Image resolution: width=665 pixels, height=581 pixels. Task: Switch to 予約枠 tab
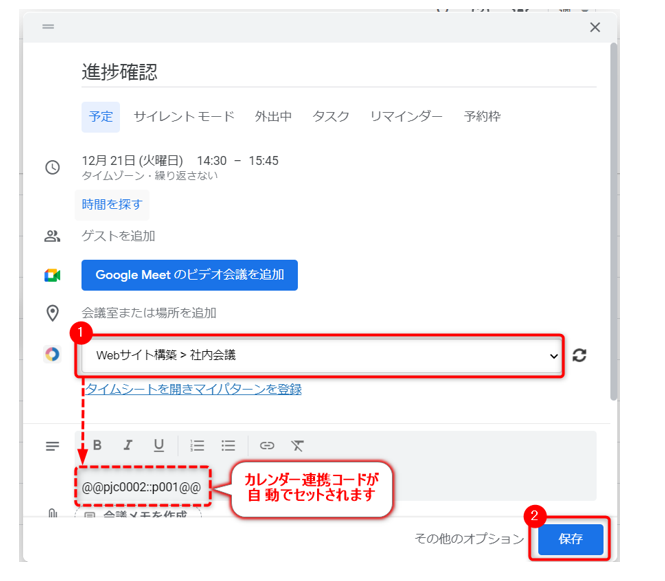click(x=482, y=117)
